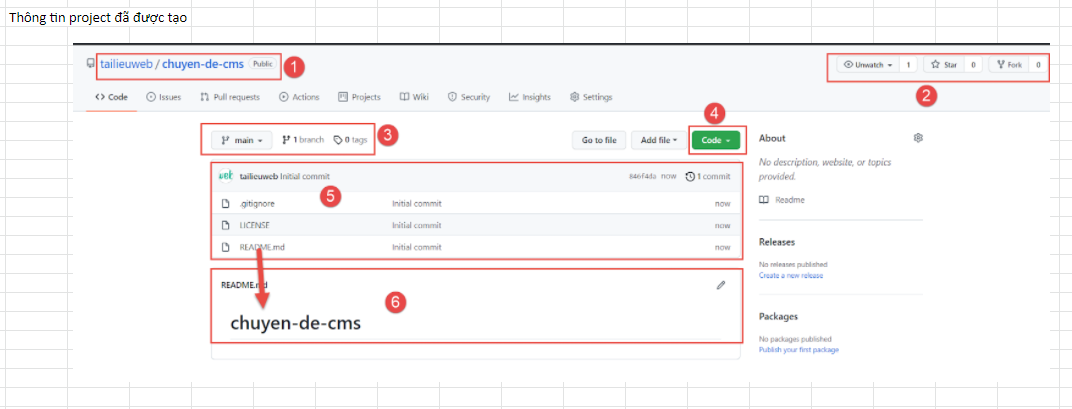1072x409 pixels.
Task: Star the repository
Action: coord(943,65)
